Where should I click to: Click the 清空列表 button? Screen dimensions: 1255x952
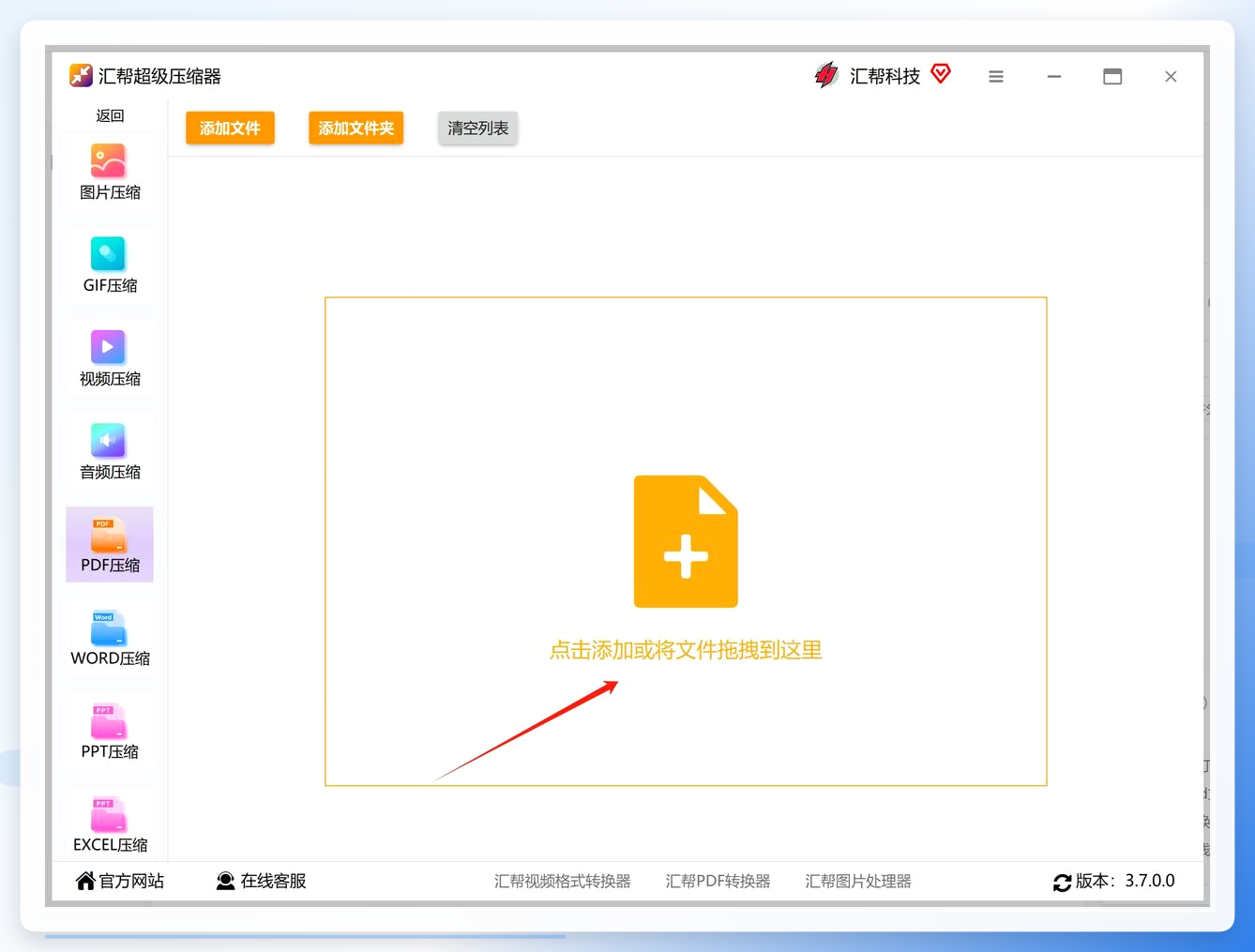click(478, 128)
